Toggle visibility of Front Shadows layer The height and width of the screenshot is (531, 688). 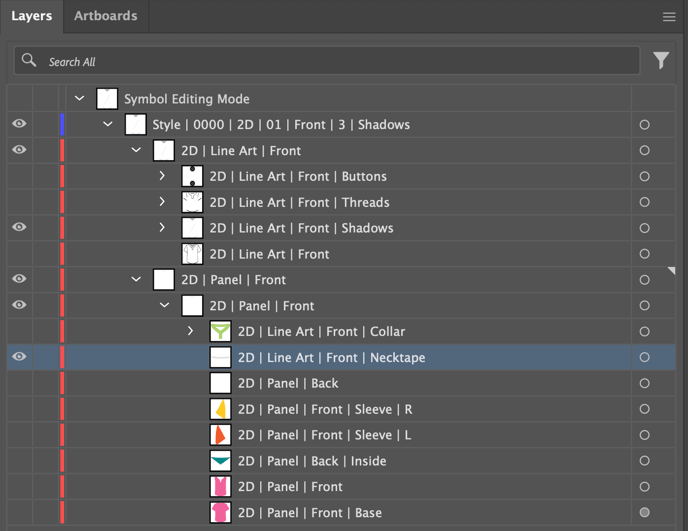click(19, 228)
